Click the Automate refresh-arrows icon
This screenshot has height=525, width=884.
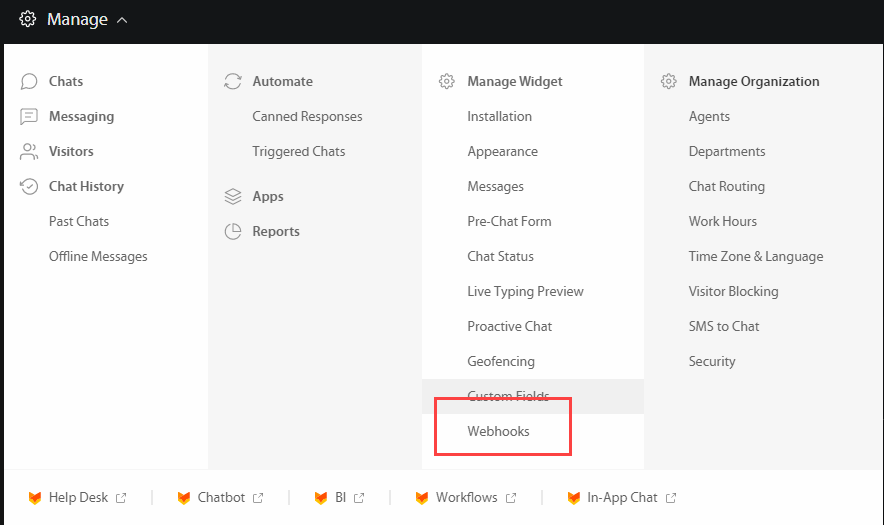pos(233,82)
